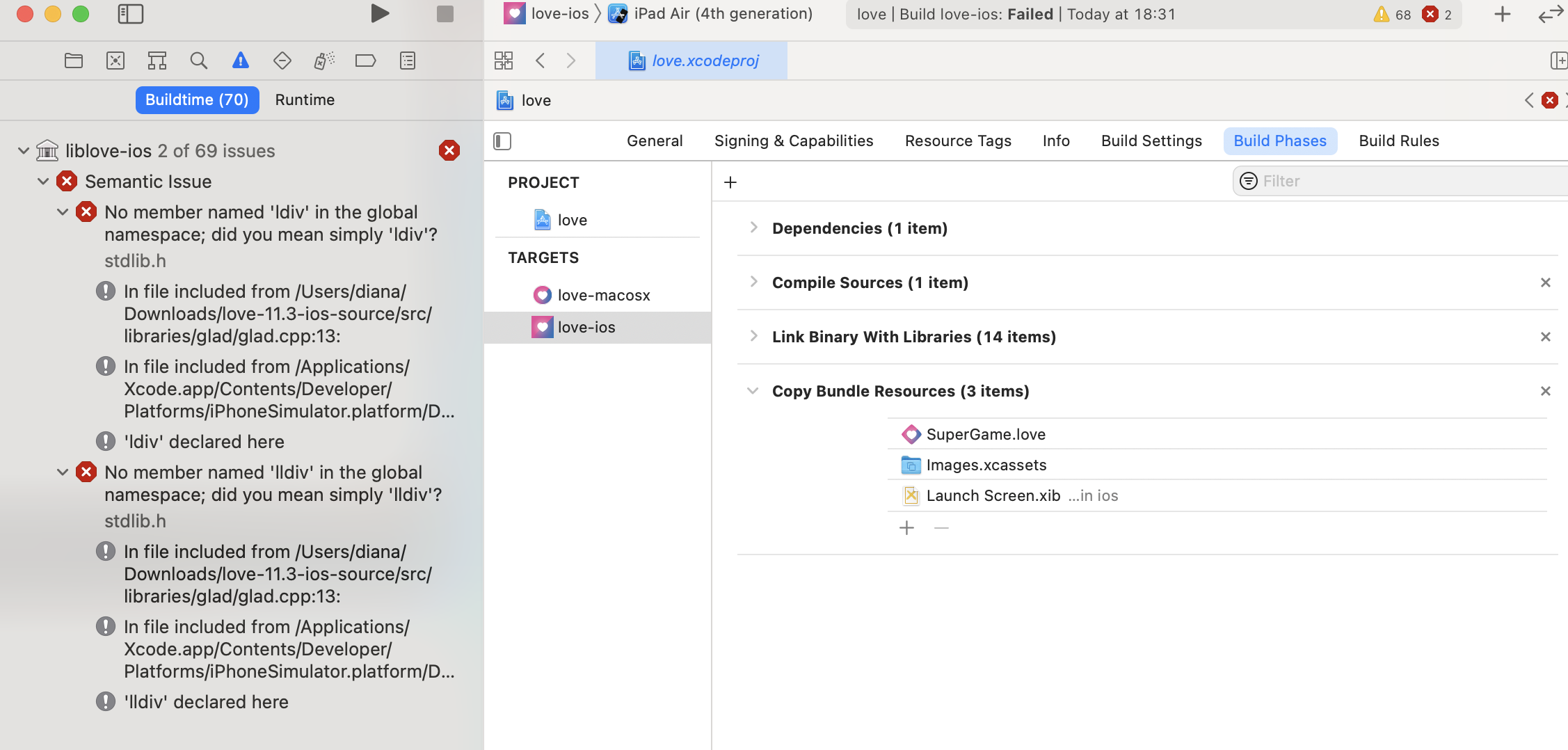Click the red error indicator in jump bar
The width and height of the screenshot is (1568, 750).
1550,101
